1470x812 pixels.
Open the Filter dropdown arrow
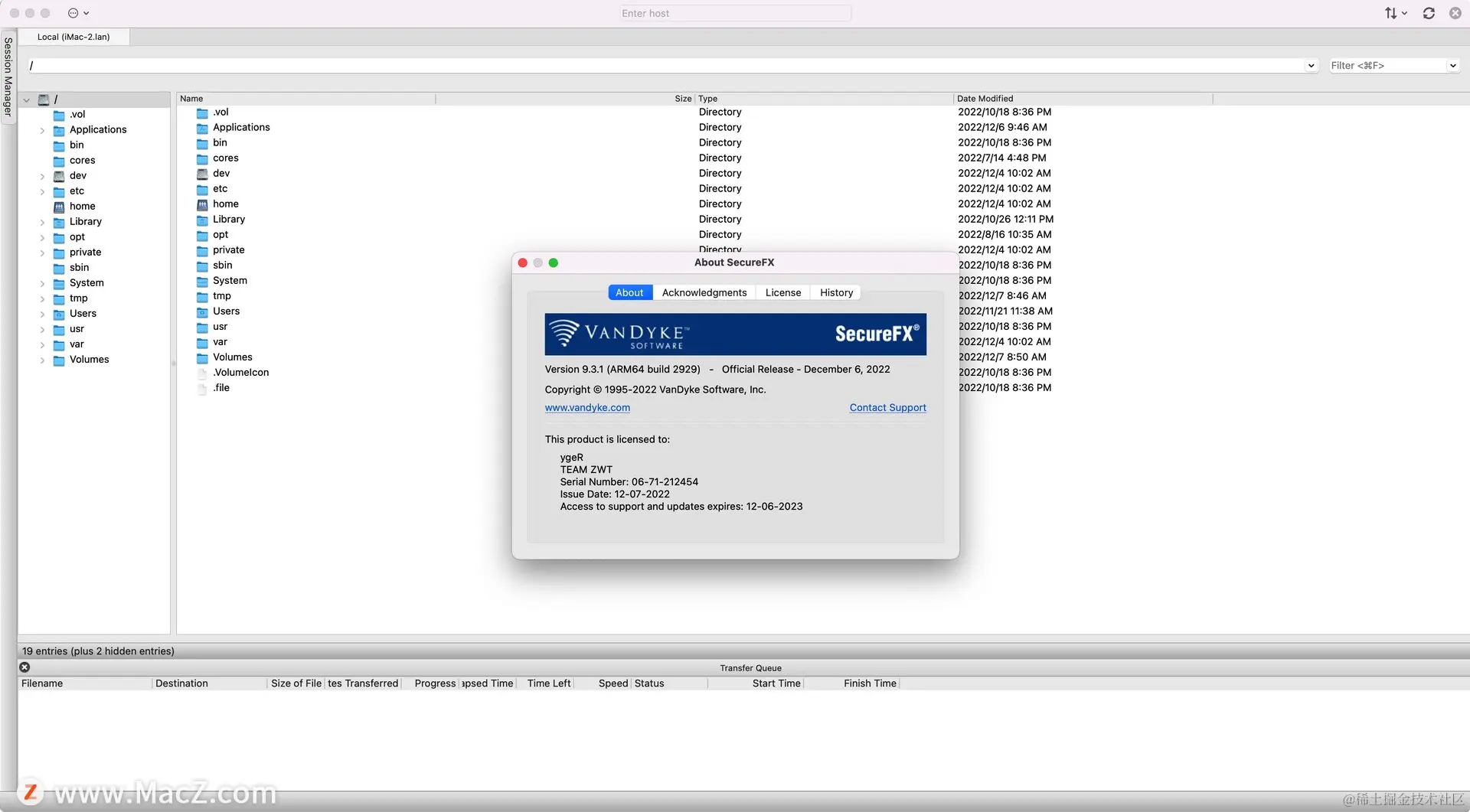tap(1452, 66)
